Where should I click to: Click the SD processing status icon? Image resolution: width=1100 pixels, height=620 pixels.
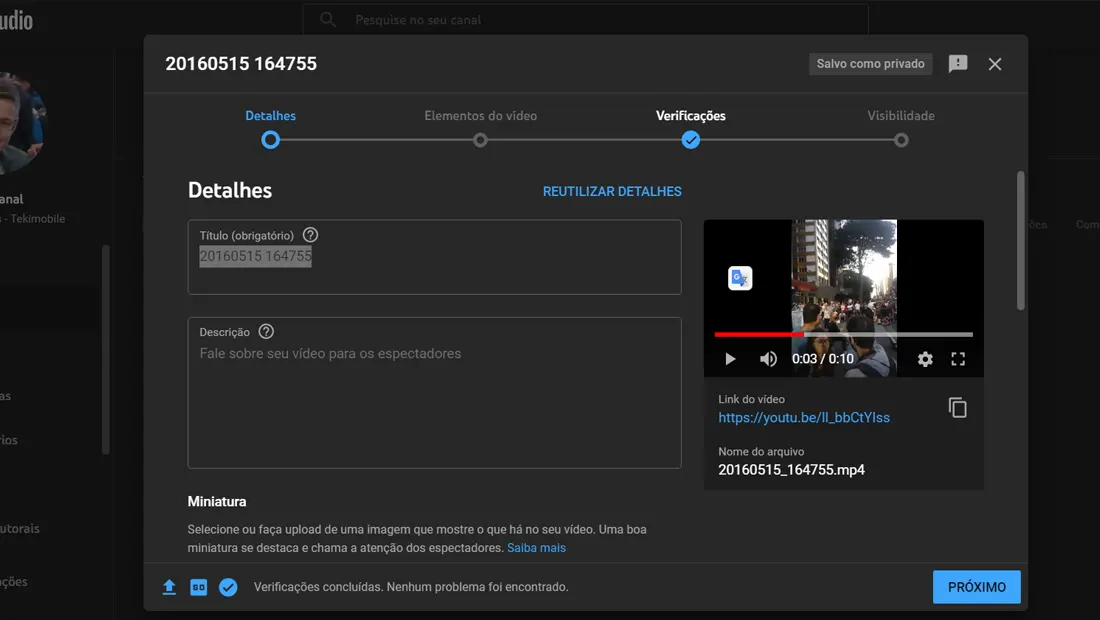(x=199, y=587)
